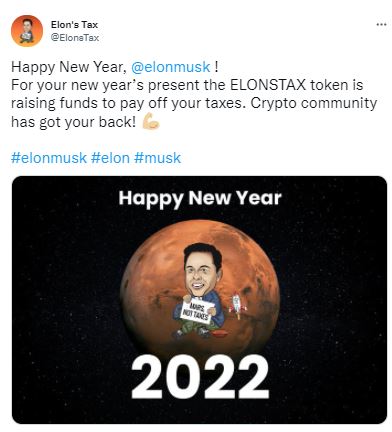The height and width of the screenshot is (432, 392).
Task: Click the #elonmusk hashtag
Action: click(49, 158)
